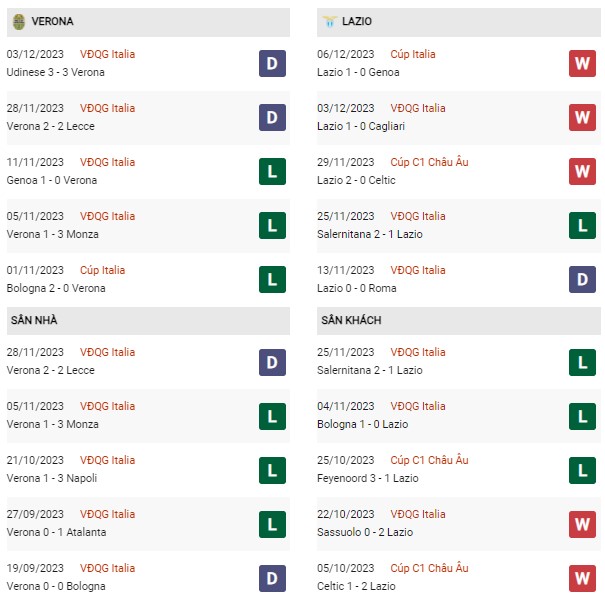Open Cúp Italia link for Bologna 2-0 Verona
Viewport: 605px width, 599px height.
click(103, 270)
